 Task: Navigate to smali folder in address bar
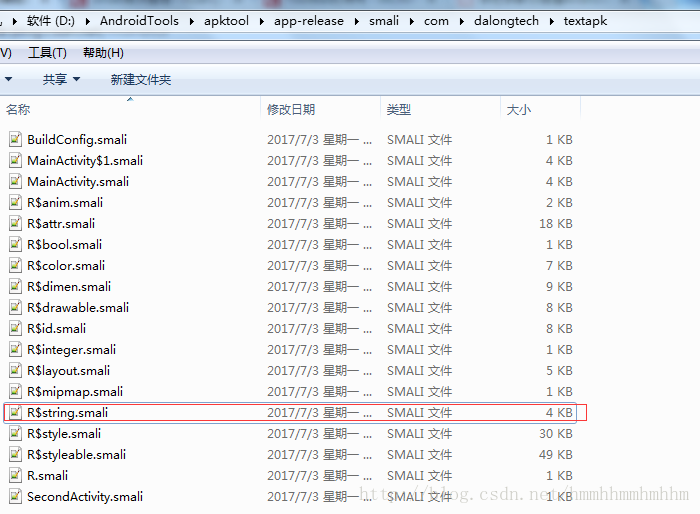point(384,21)
